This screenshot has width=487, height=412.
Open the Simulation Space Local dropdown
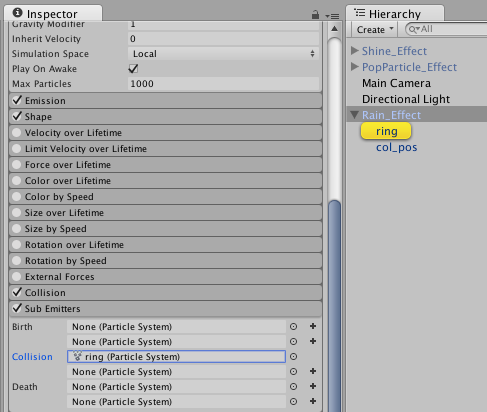pyautogui.click(x=223, y=54)
